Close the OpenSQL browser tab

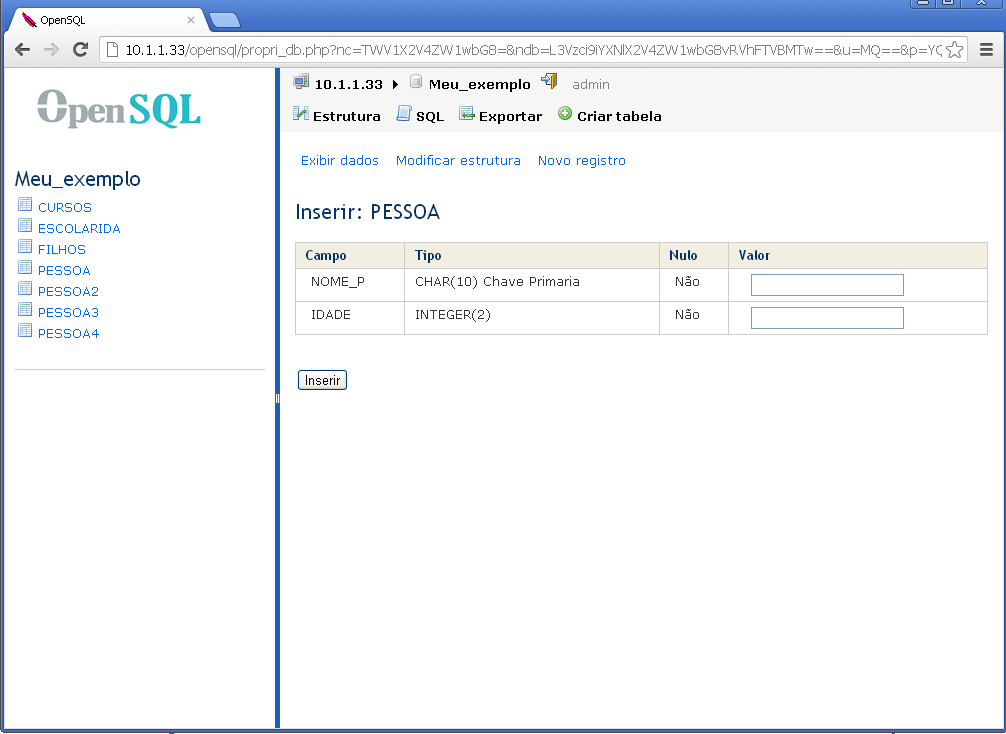[191, 20]
